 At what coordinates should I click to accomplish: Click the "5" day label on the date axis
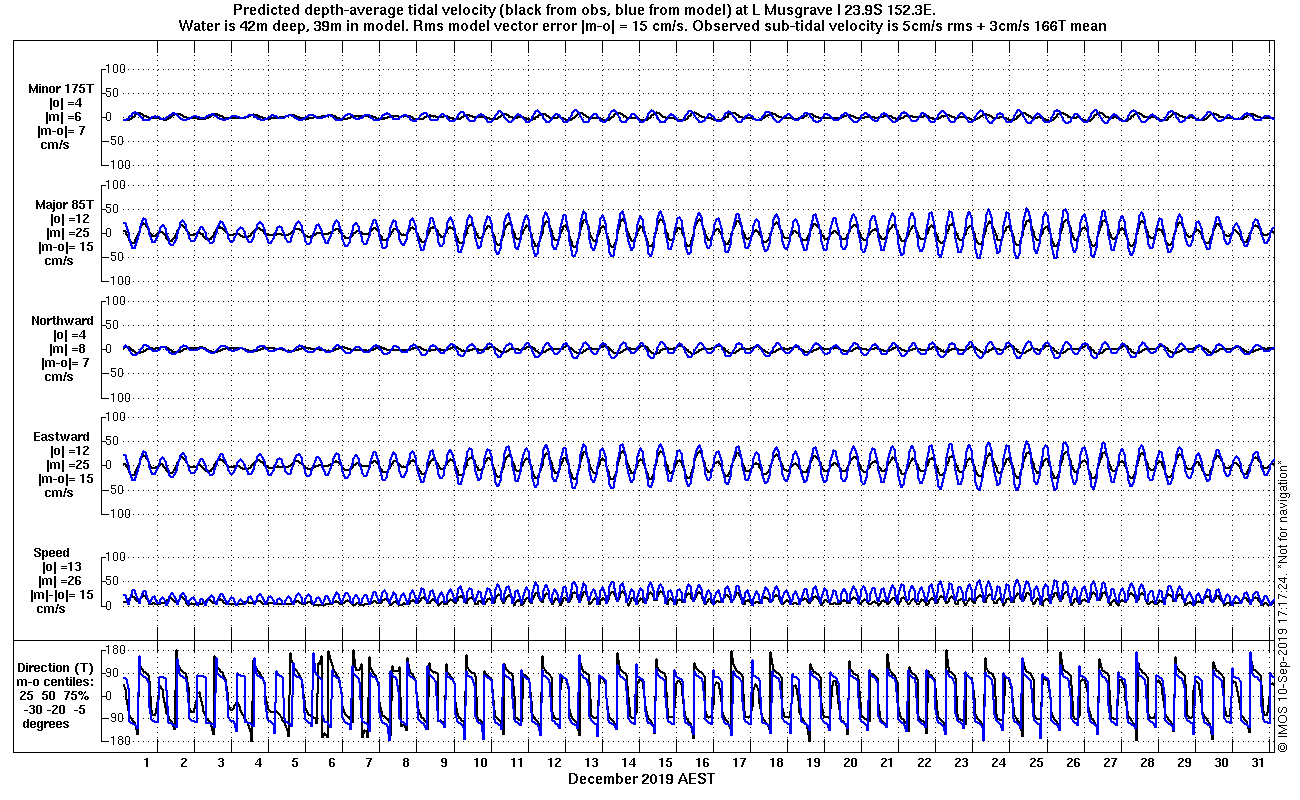[295, 763]
